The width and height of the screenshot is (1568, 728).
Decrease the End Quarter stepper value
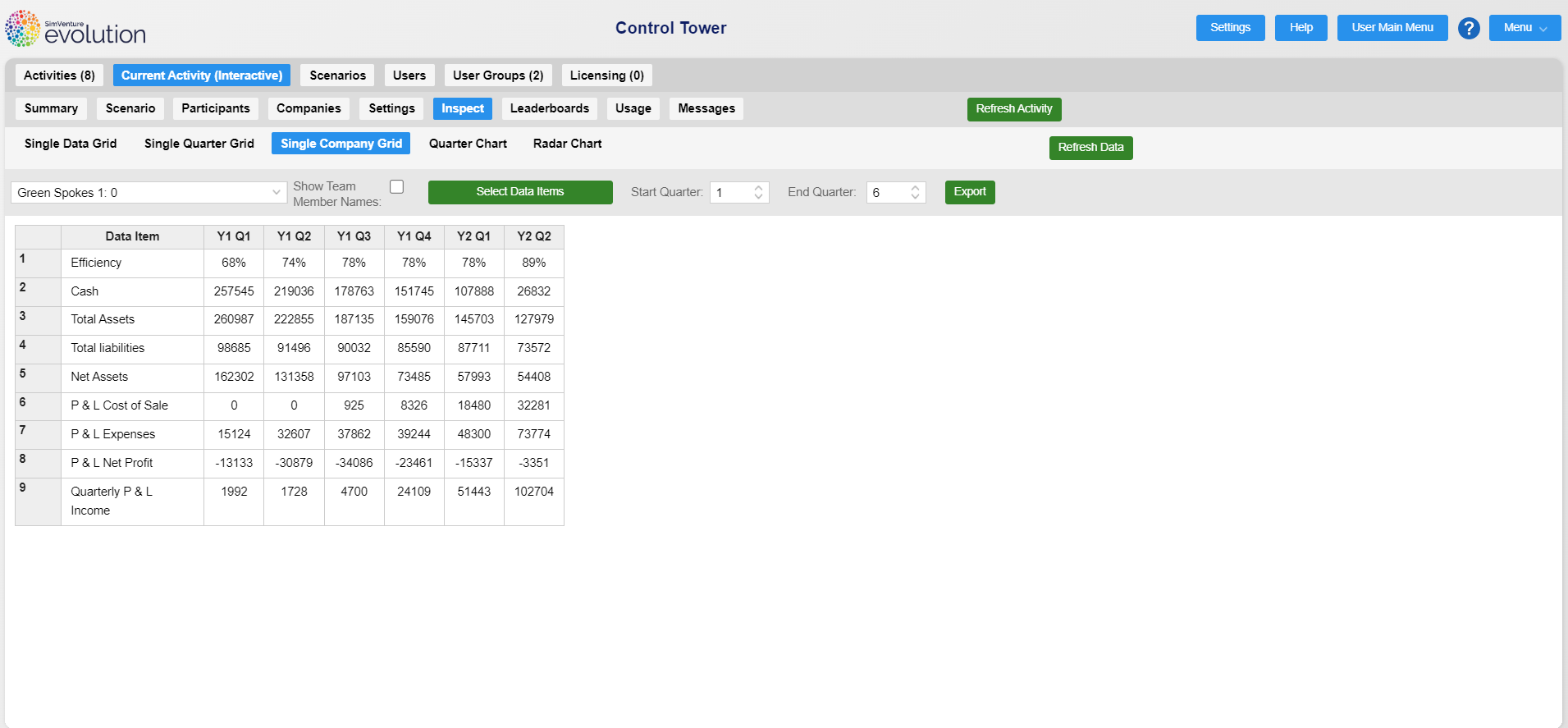(x=915, y=197)
